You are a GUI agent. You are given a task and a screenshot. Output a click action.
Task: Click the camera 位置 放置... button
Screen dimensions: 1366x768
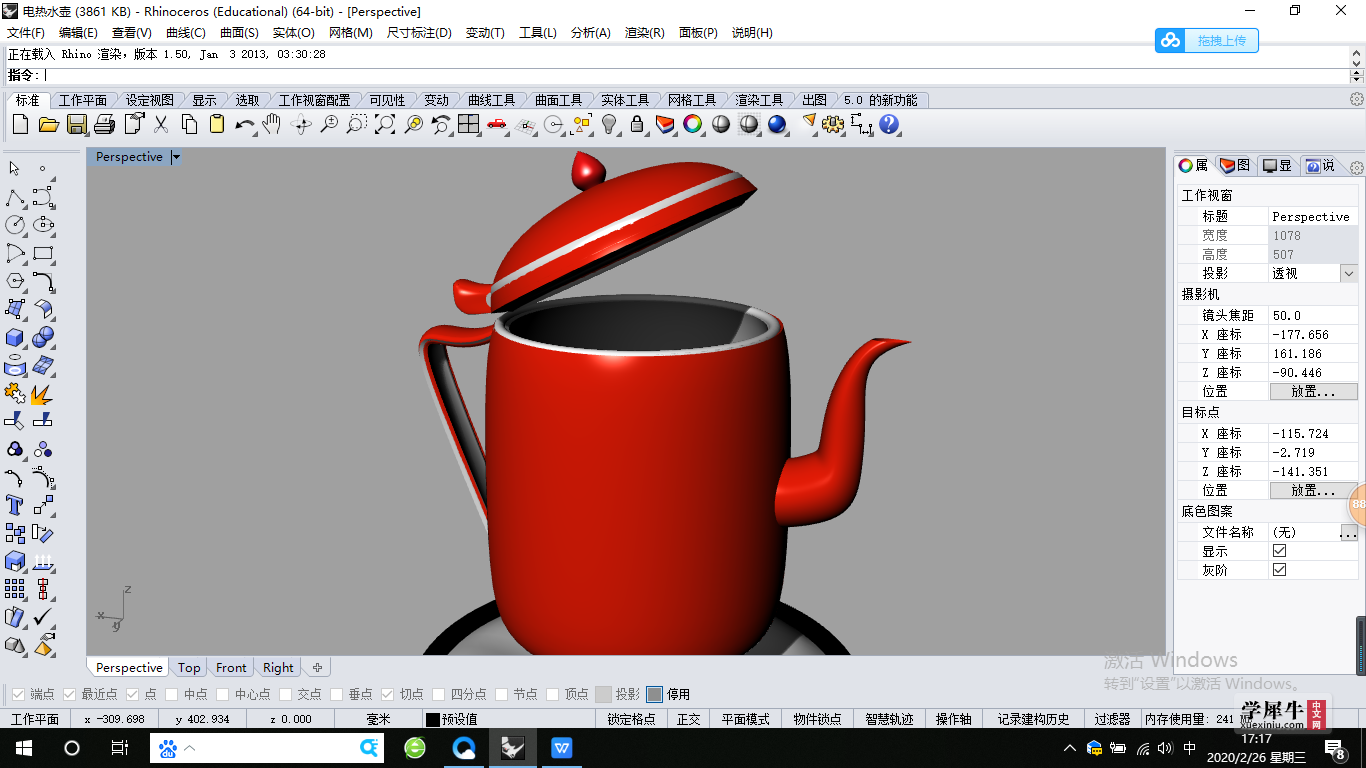tap(1313, 392)
